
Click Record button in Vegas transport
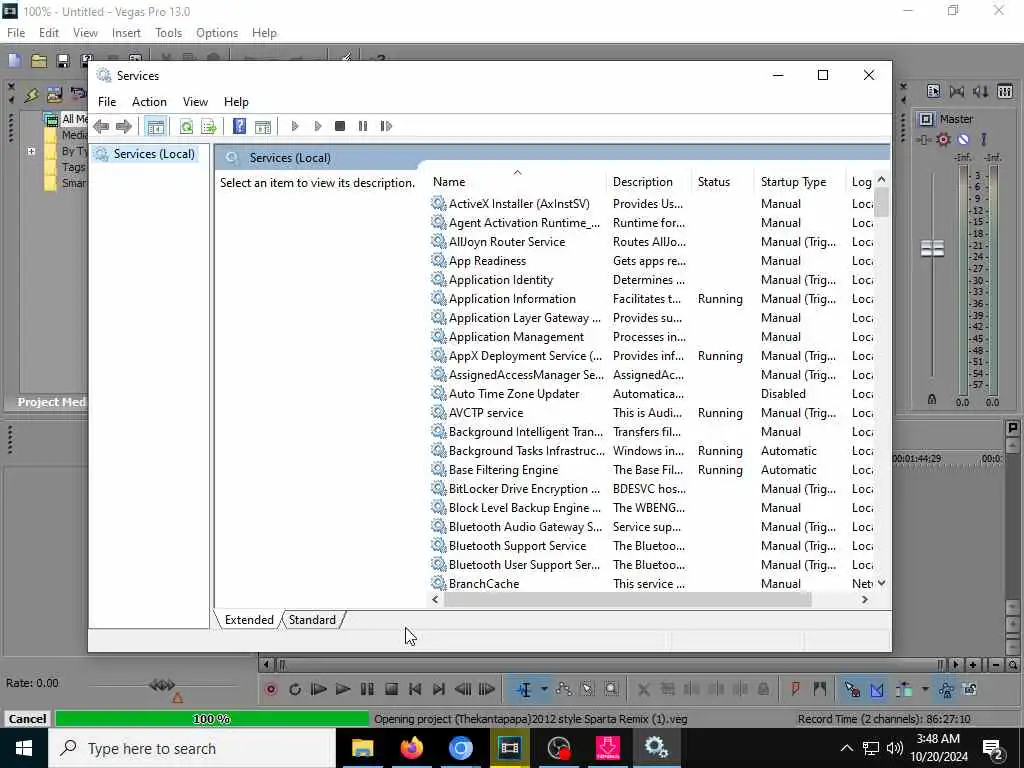pos(271,689)
